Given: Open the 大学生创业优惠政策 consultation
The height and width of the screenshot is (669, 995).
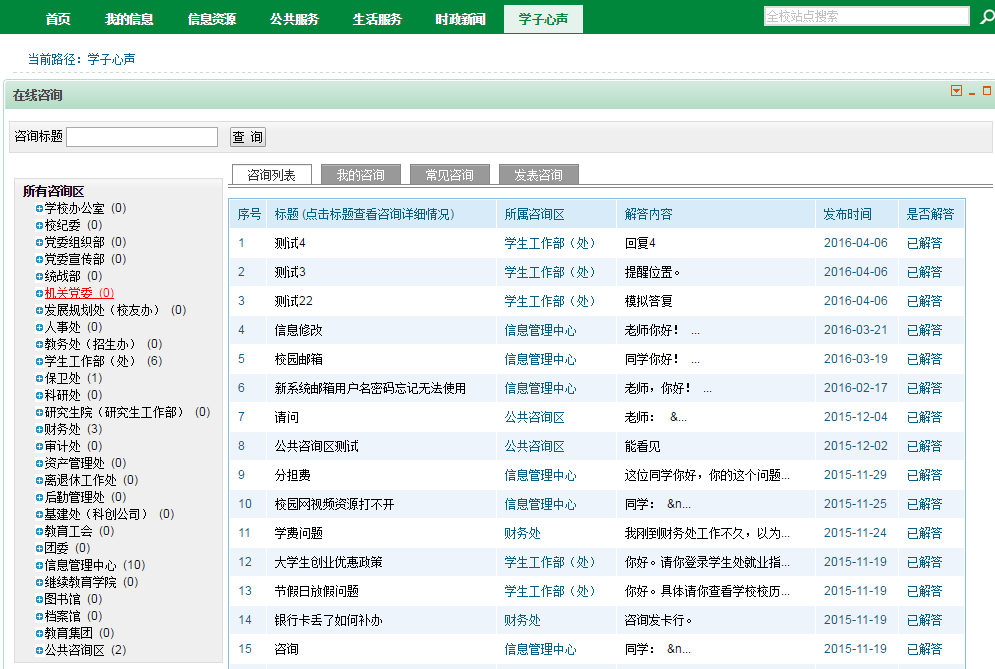Looking at the screenshot, I should pos(328,562).
